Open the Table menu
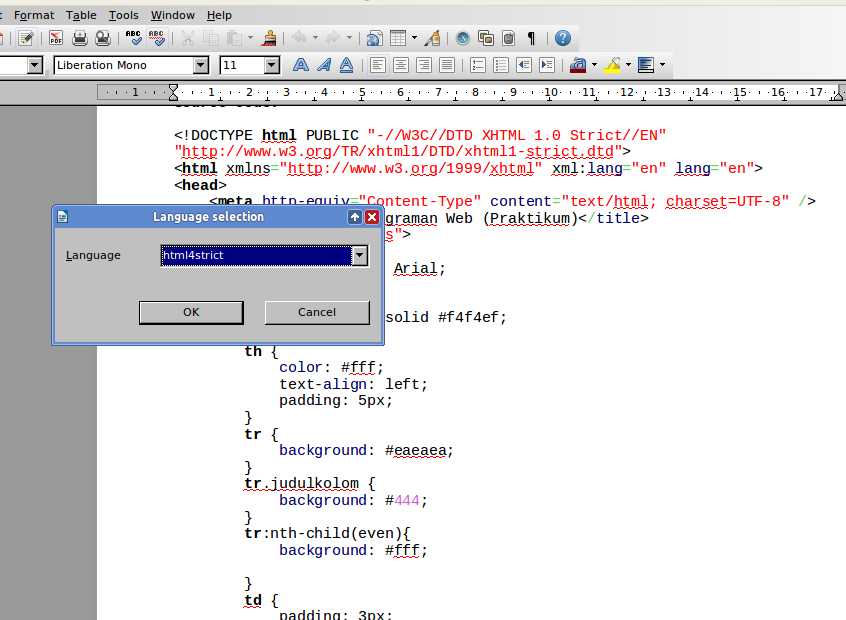The image size is (846, 620). 81,15
